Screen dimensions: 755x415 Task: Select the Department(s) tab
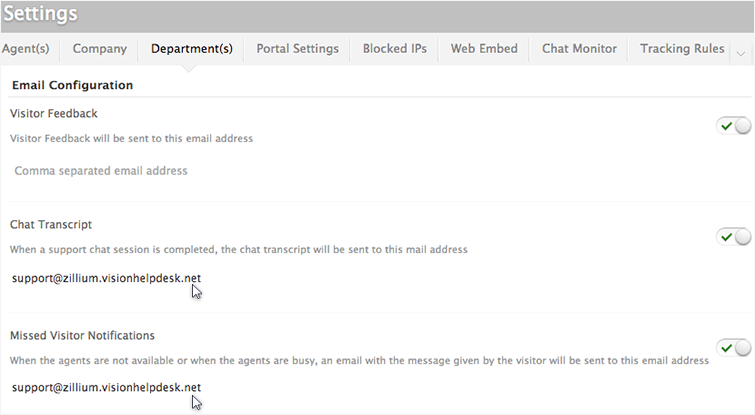pyautogui.click(x=192, y=48)
